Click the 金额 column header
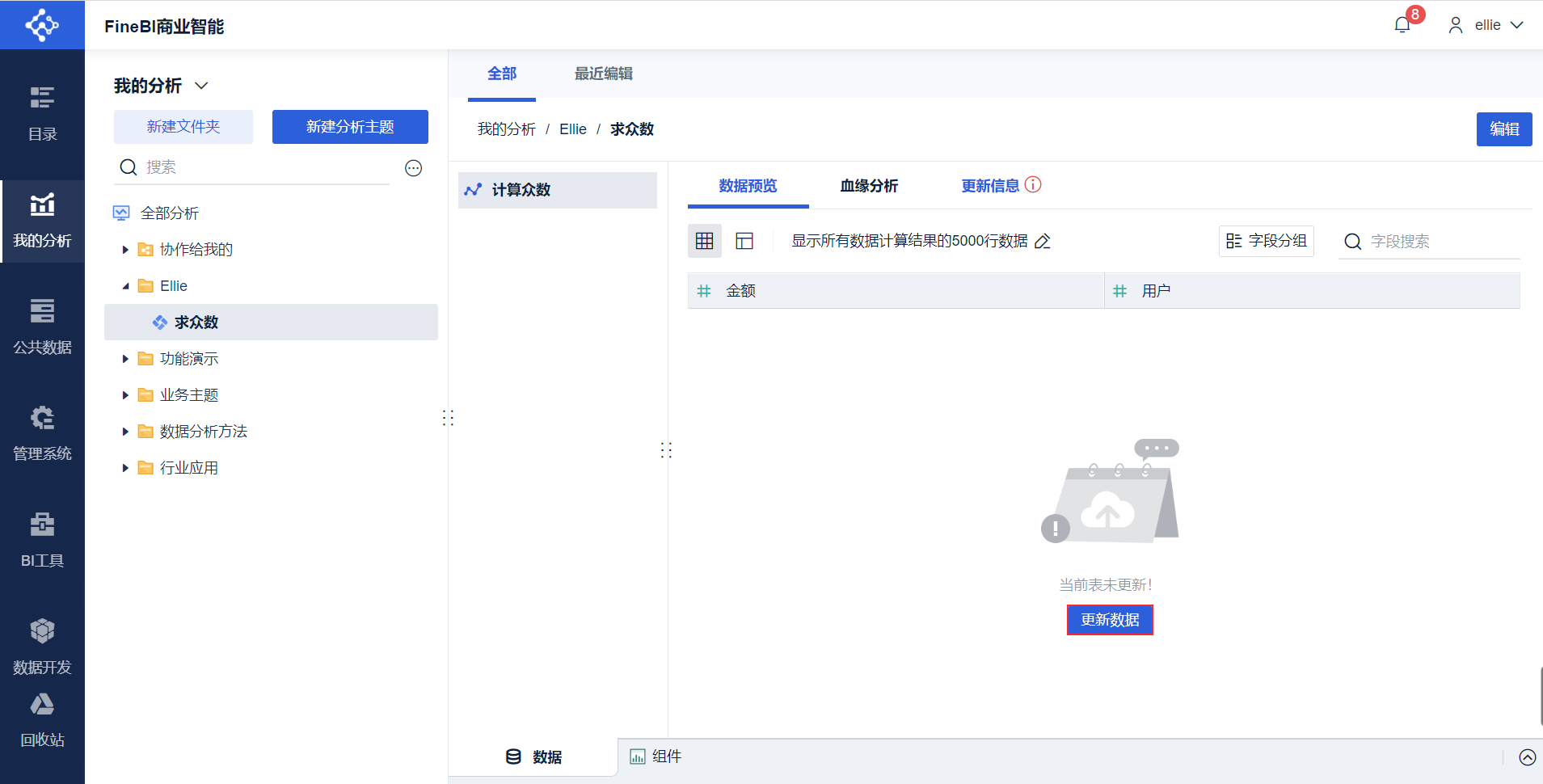 (x=896, y=291)
